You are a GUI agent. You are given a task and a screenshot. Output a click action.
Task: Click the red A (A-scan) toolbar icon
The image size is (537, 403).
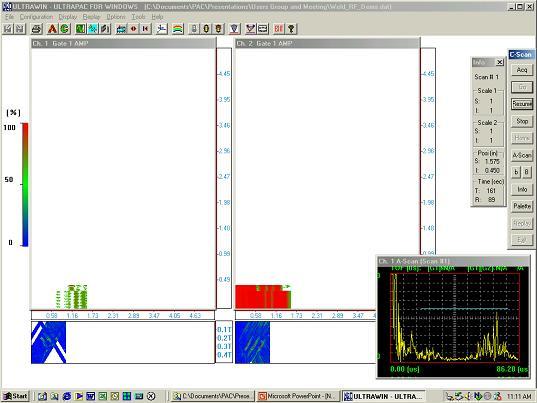point(52,29)
